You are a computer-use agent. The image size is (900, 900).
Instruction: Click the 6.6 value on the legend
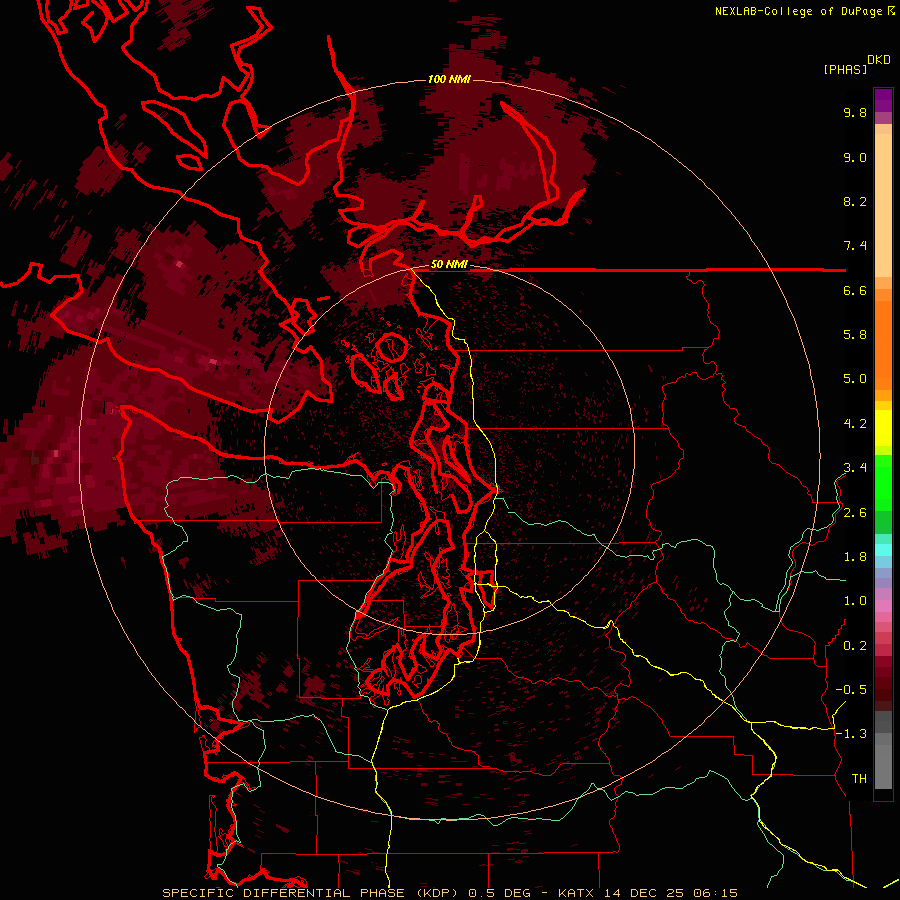(855, 290)
